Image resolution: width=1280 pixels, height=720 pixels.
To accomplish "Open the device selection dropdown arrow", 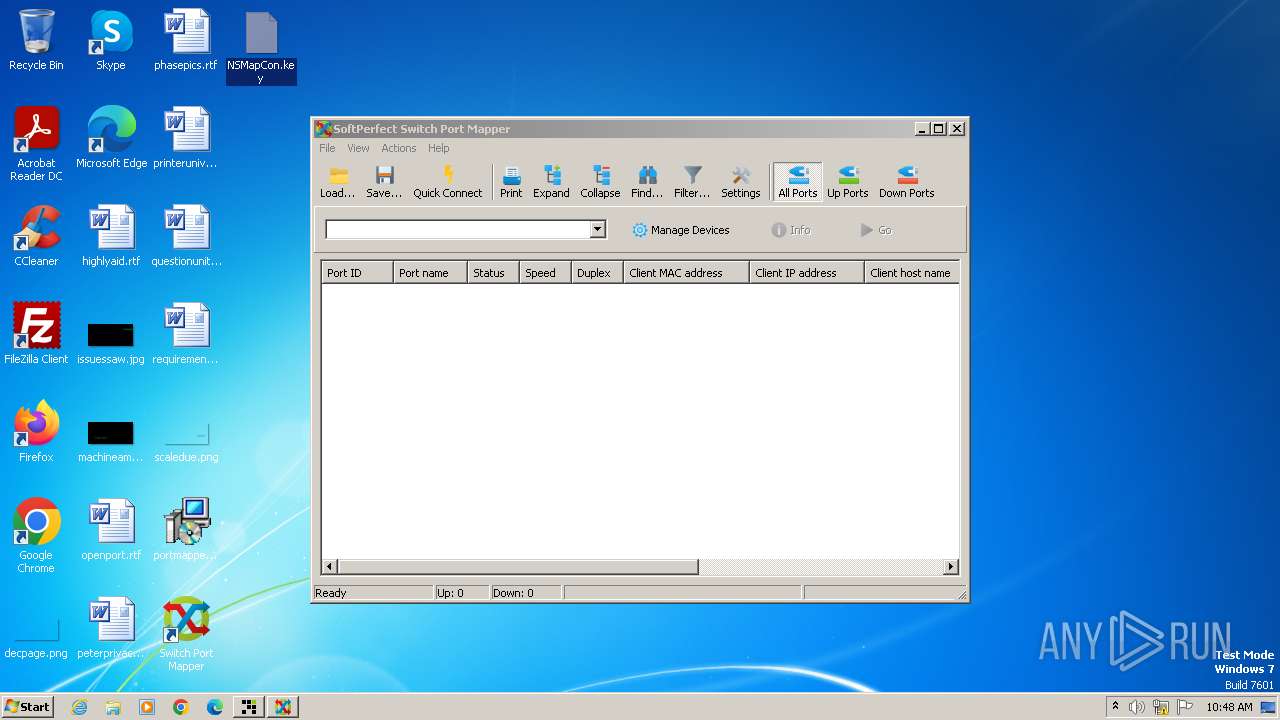I will tap(597, 230).
